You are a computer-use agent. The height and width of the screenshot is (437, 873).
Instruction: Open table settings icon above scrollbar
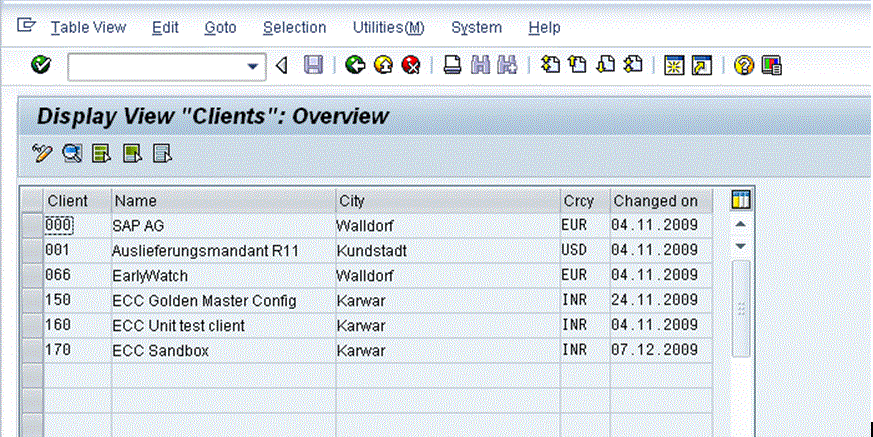click(x=741, y=201)
